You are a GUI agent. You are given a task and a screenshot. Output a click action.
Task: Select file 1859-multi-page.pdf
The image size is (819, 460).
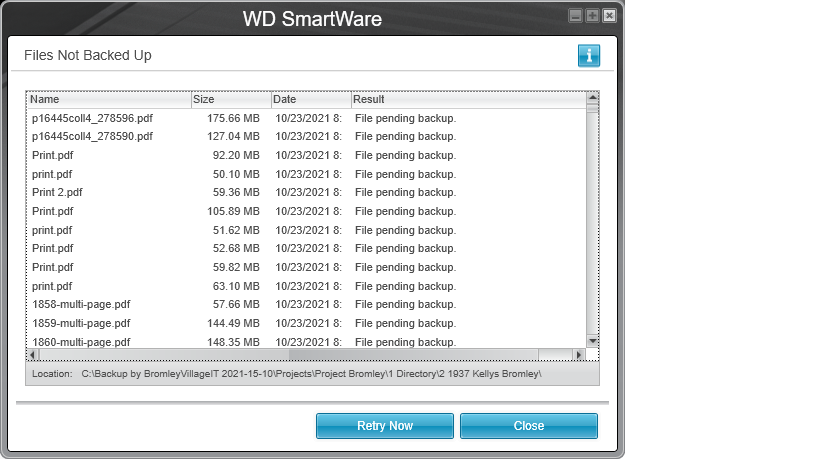coord(81,323)
